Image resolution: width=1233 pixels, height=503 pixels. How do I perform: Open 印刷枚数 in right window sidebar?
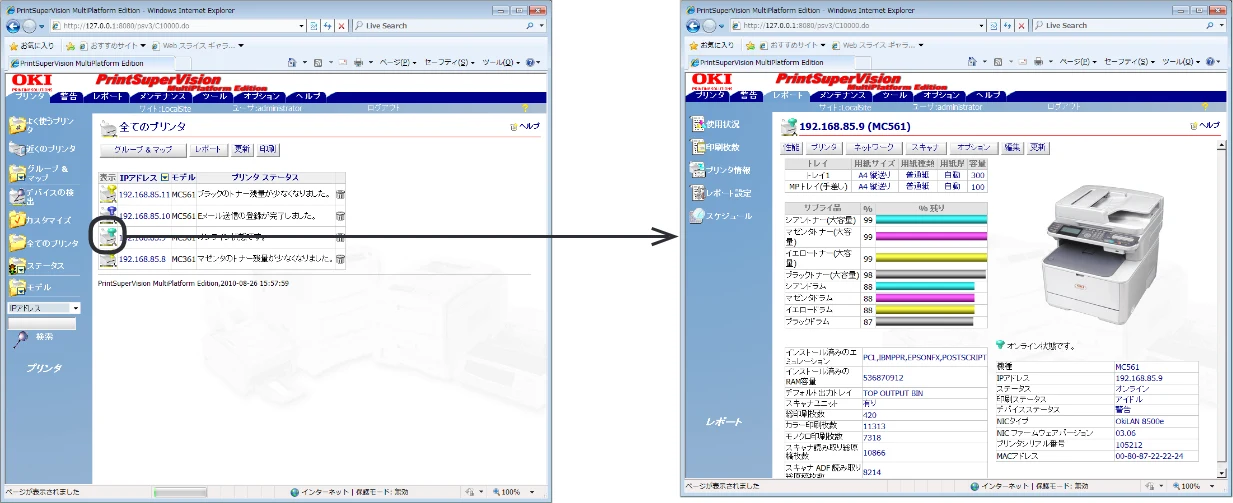tap(715, 147)
